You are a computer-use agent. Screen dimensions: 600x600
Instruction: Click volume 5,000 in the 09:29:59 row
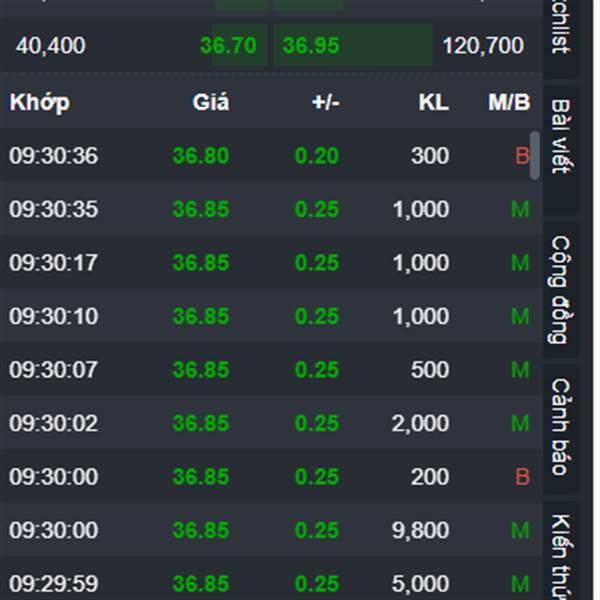[421, 584]
